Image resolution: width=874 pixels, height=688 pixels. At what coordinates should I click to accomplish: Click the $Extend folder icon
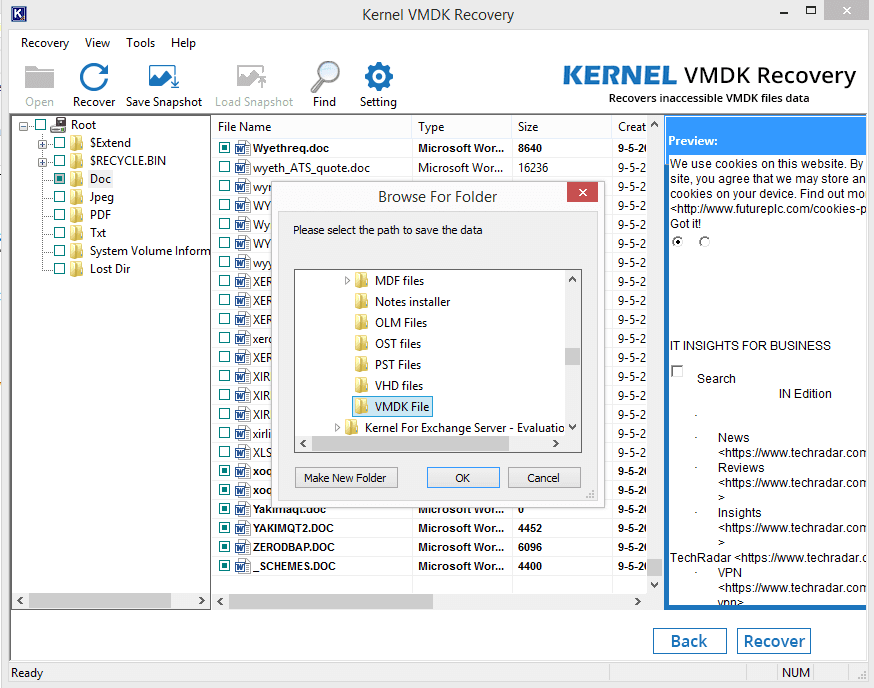tap(76, 143)
